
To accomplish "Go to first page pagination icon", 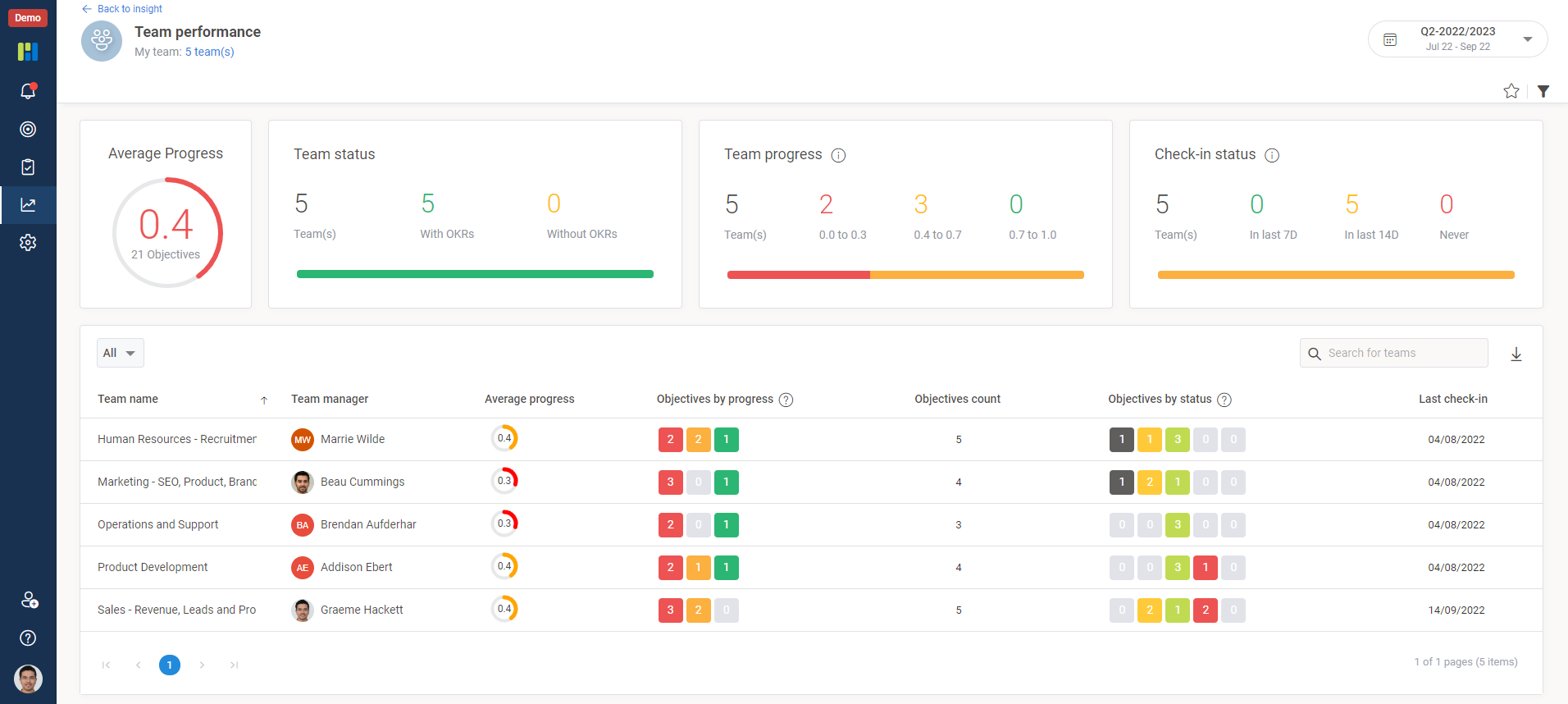I will [106, 665].
